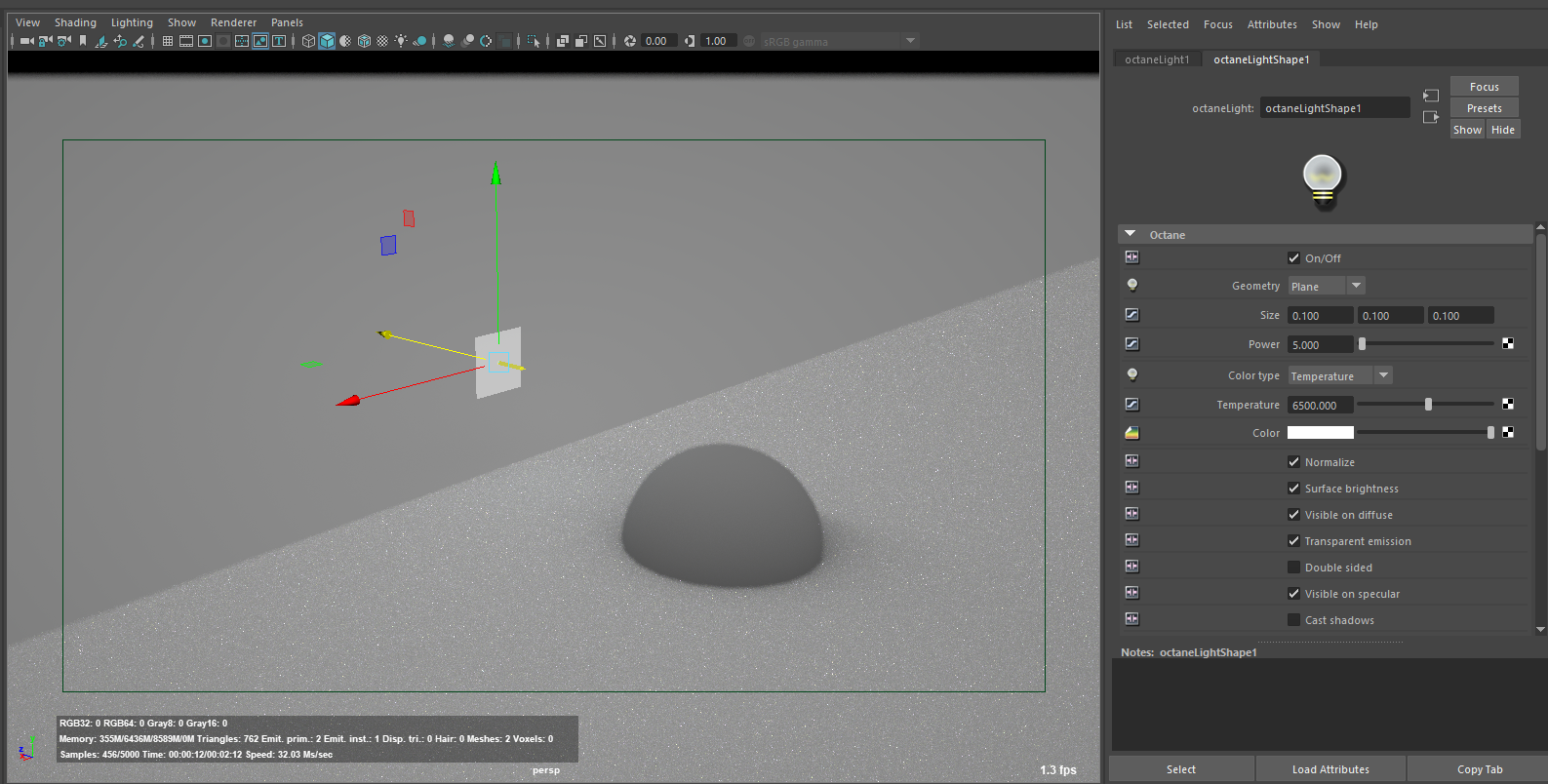Collapse the Octane section

[1131, 234]
